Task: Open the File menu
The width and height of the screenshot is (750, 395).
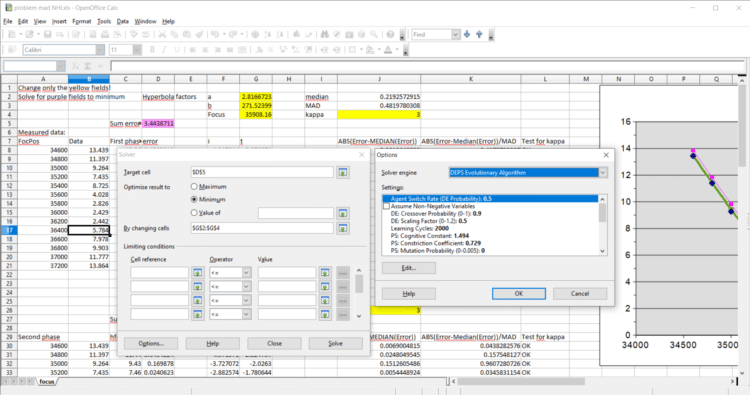Action: (x=8, y=22)
